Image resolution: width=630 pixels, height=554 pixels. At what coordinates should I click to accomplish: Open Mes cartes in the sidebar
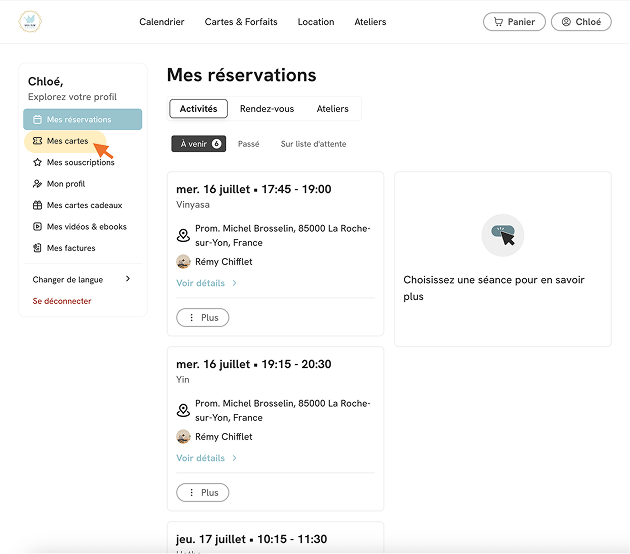point(65,141)
